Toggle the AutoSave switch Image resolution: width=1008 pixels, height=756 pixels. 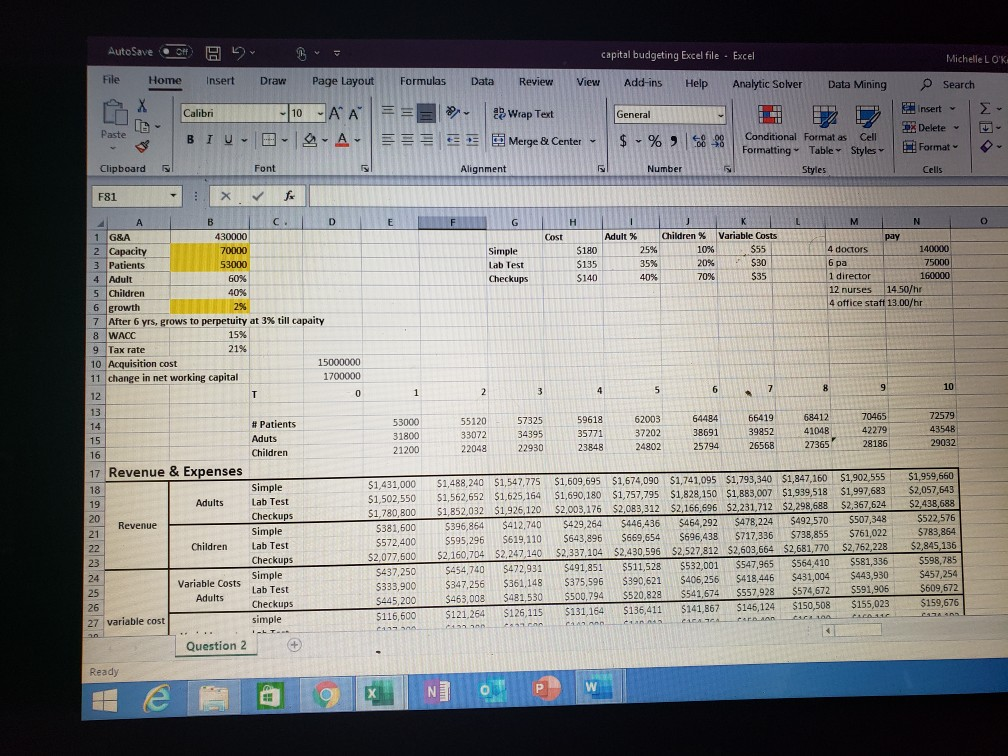coord(176,52)
